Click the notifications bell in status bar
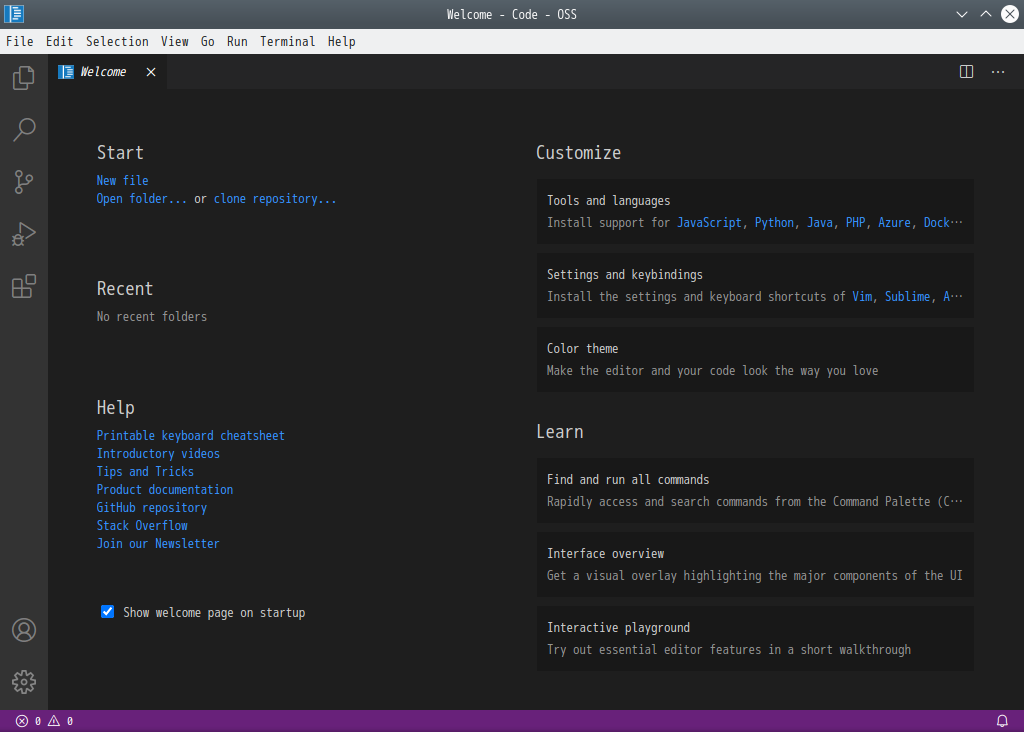1024x732 pixels. pos(1002,721)
